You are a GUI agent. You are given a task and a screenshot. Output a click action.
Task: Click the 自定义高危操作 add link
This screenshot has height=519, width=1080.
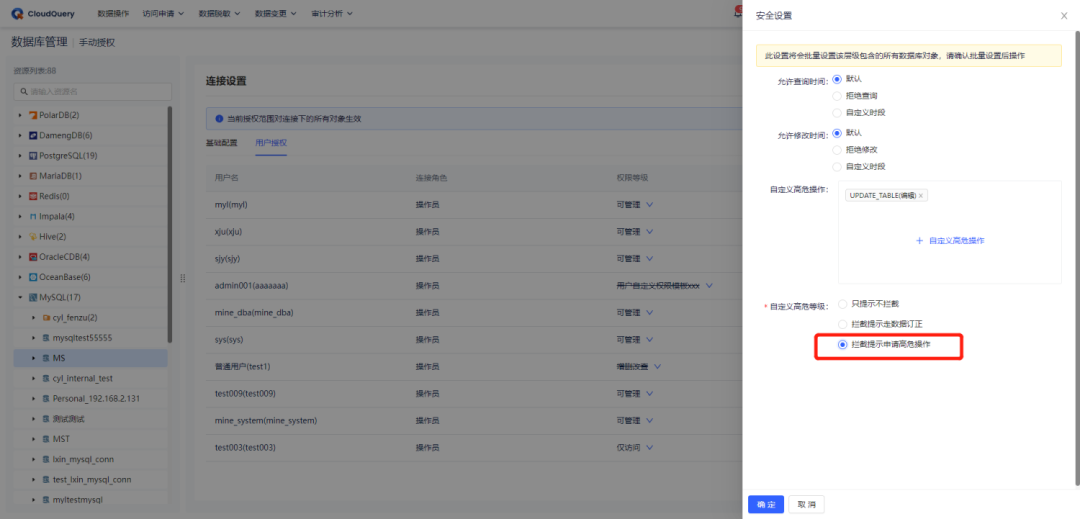coord(950,241)
